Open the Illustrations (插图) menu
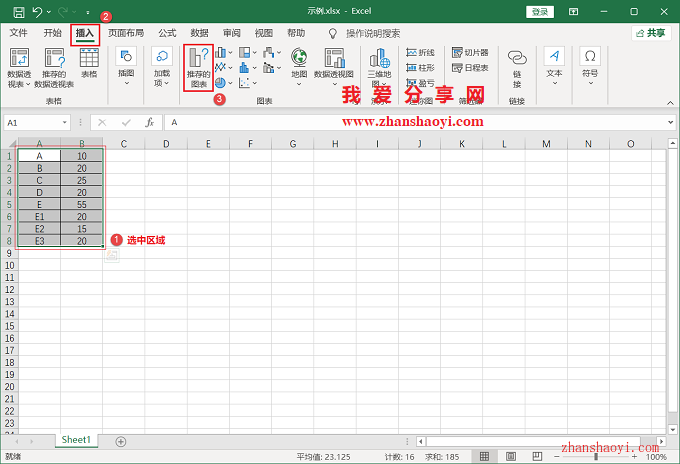This screenshot has width=680, height=464. (126, 66)
